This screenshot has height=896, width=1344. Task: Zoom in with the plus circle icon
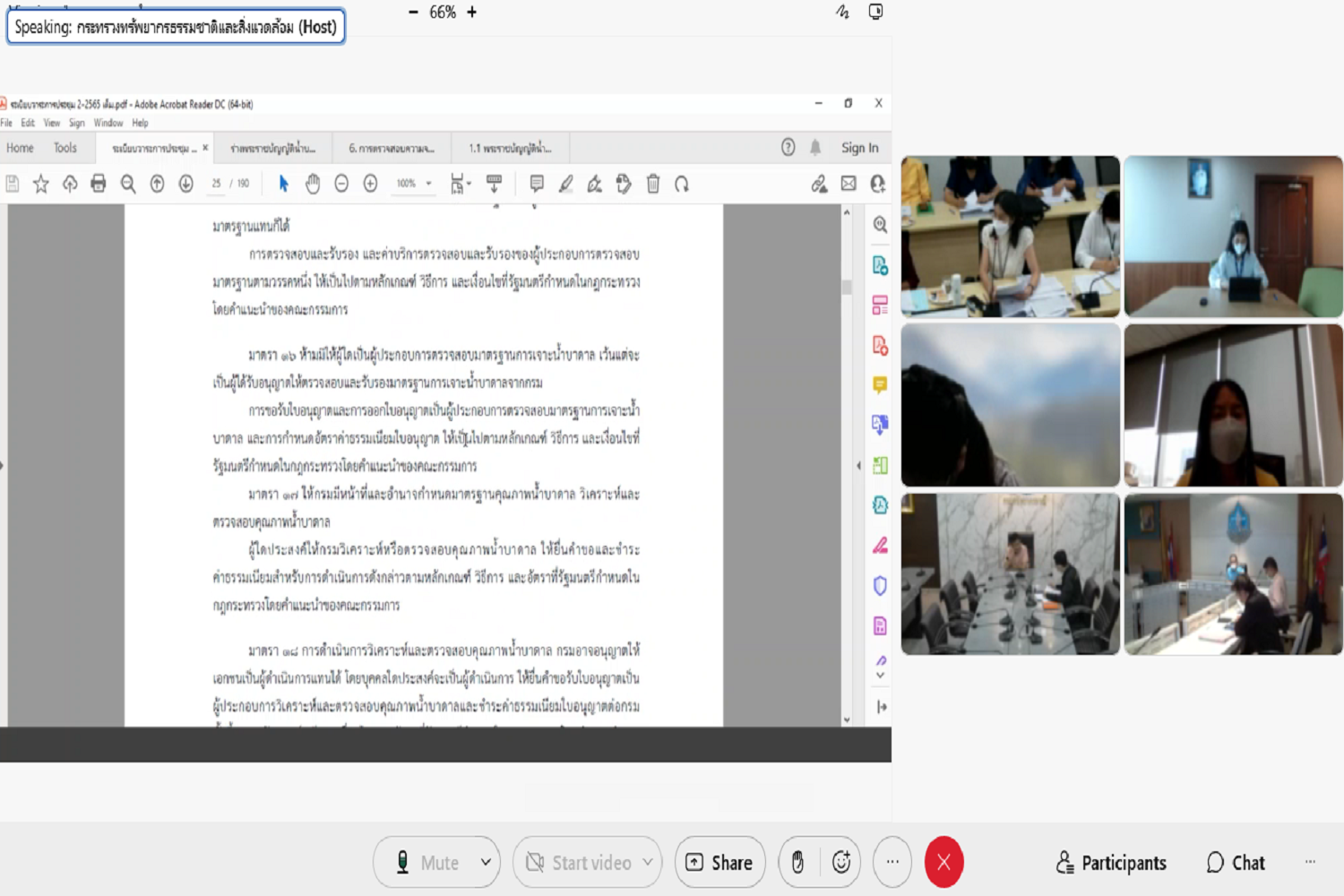click(x=370, y=184)
